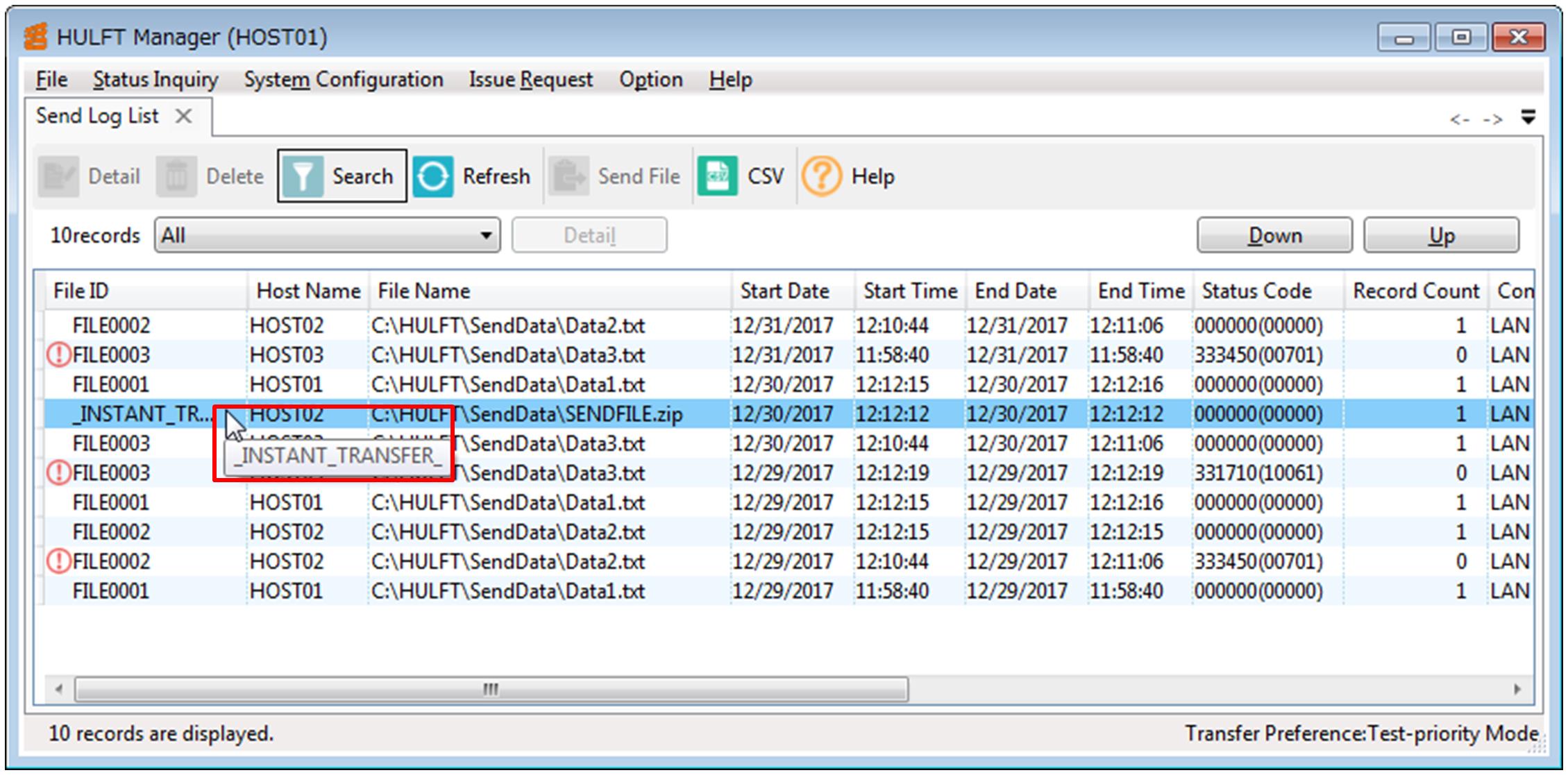This screenshot has width=1568, height=775.
Task: Sort by Record Count column header
Action: pos(1415,291)
